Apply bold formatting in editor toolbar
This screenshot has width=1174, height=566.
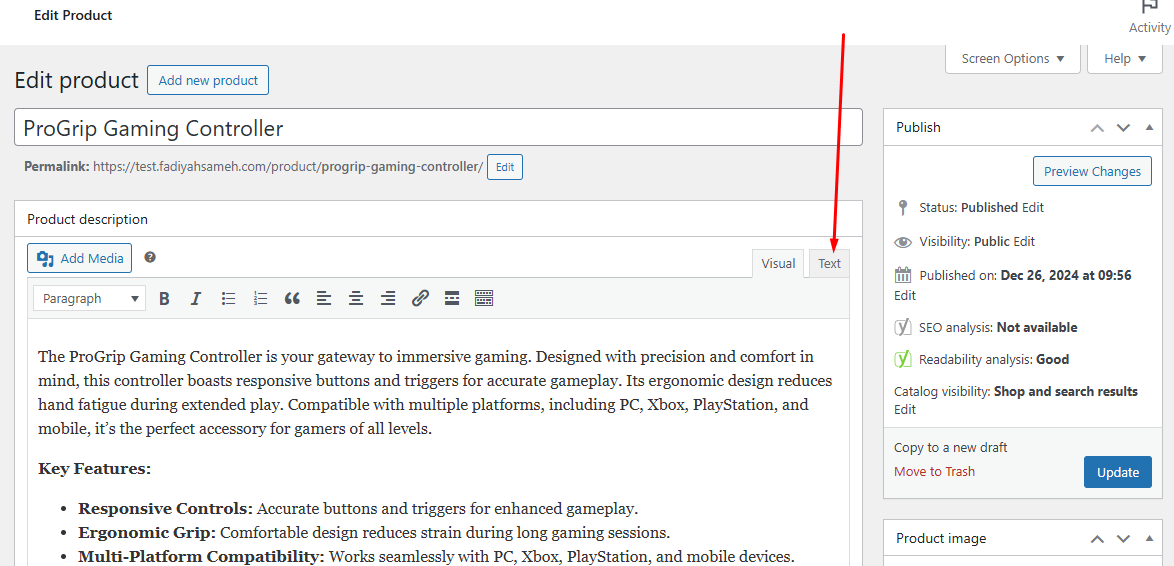164,299
